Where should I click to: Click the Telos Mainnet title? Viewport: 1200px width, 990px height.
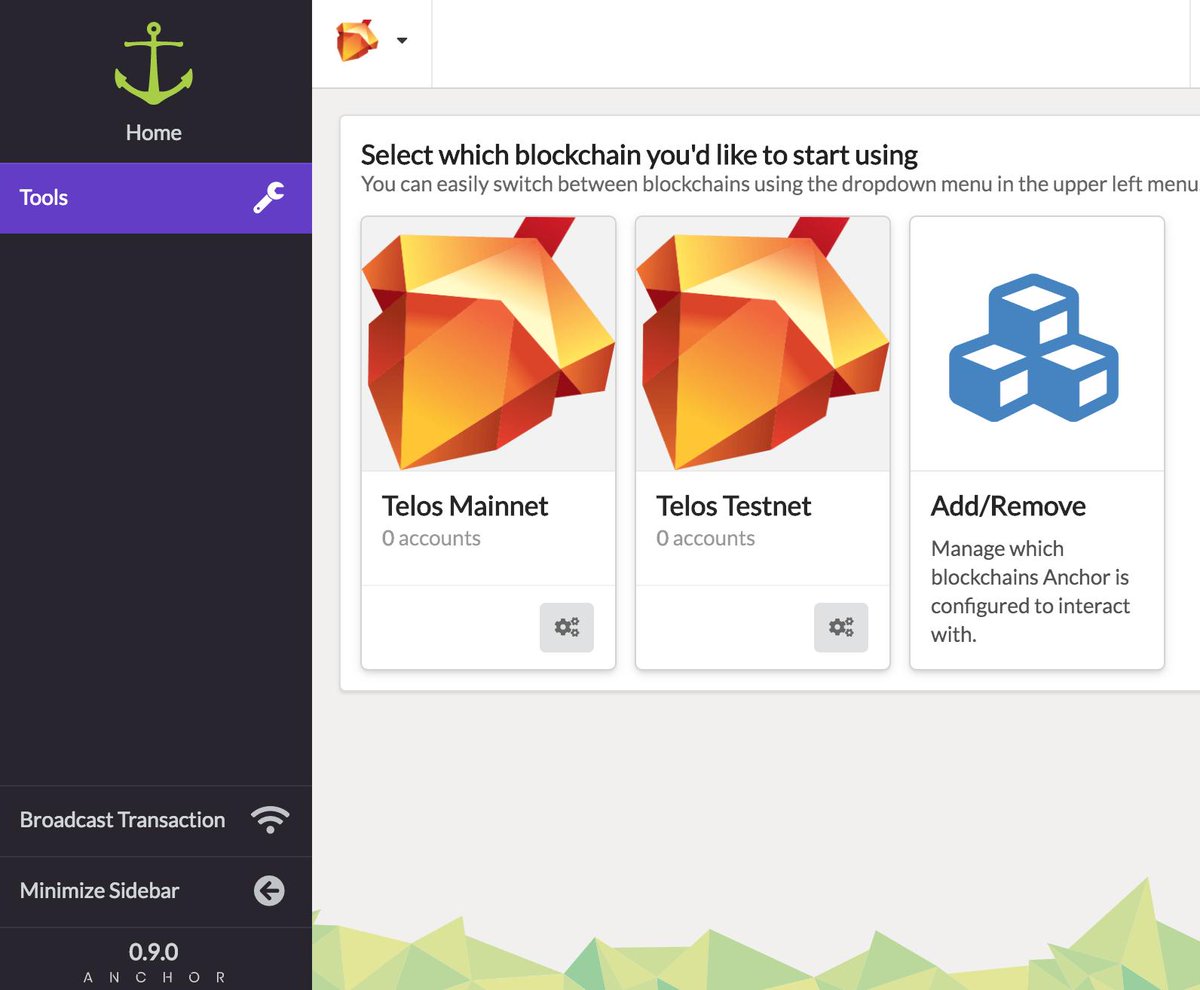pos(465,506)
